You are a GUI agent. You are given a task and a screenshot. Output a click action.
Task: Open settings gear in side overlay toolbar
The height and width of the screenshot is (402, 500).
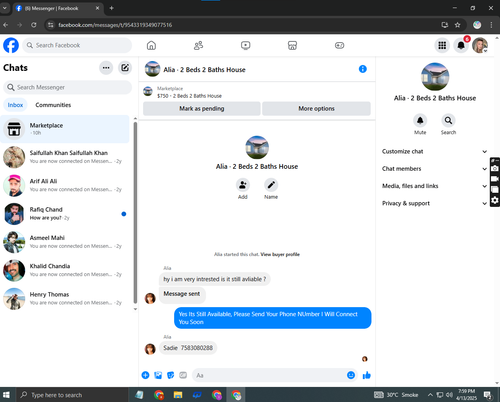click(495, 200)
